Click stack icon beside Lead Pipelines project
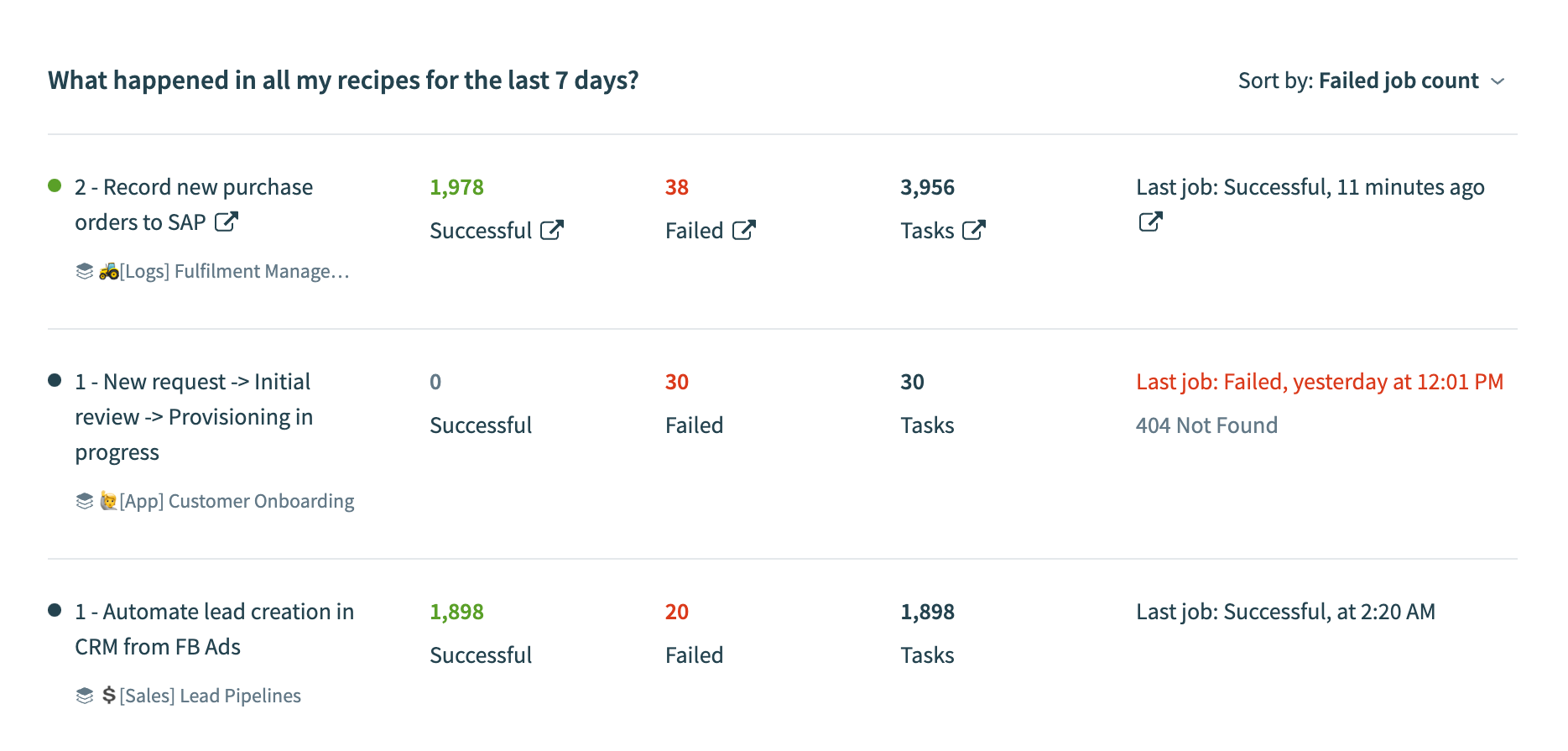 point(85,696)
